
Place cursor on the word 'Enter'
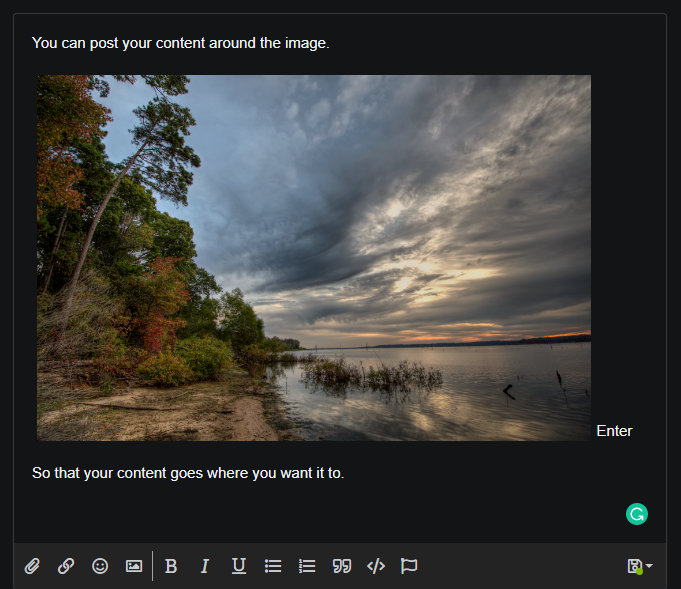coord(614,431)
